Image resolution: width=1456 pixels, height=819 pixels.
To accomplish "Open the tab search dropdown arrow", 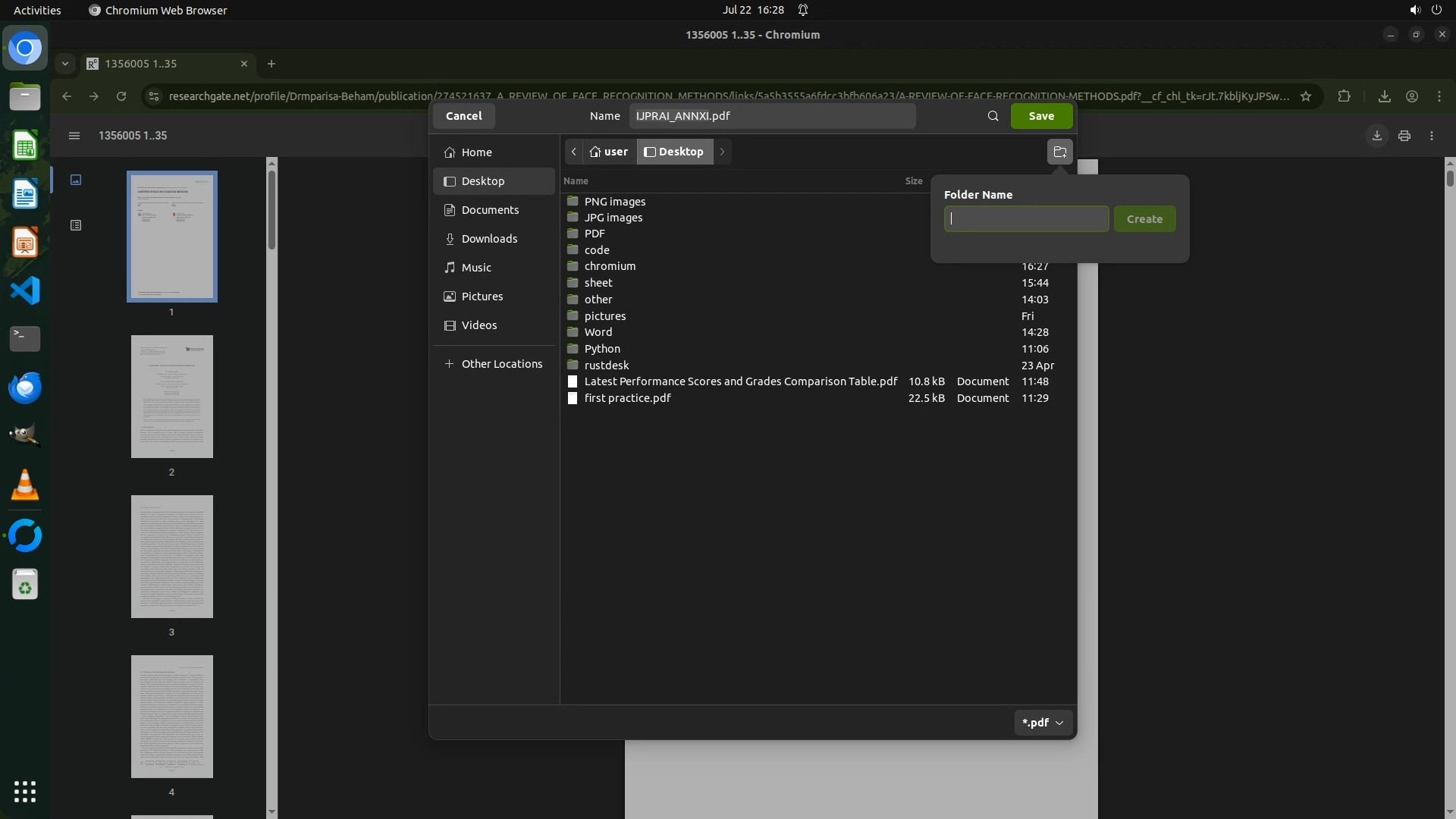I will [x=65, y=64].
